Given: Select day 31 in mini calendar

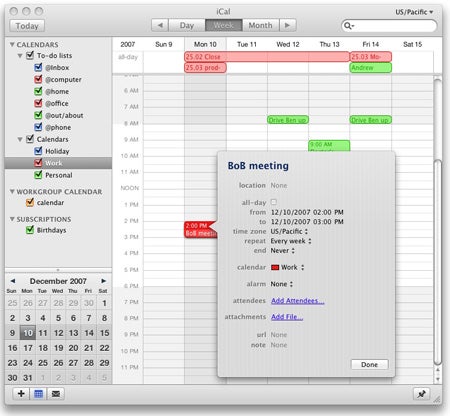Looking at the screenshot, I should pyautogui.click(x=28, y=378).
